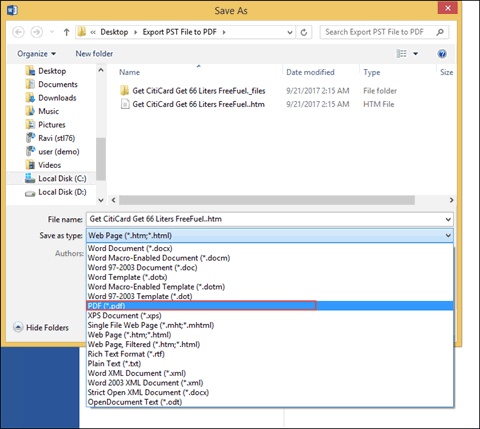Select Local Disk (D:) drive
The height and width of the screenshot is (429, 480).
56,192
